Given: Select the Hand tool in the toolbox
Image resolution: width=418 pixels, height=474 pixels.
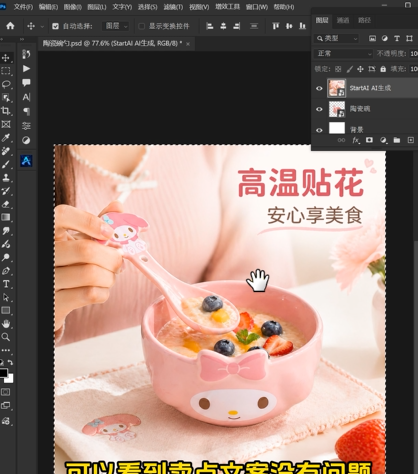Looking at the screenshot, I should 6,324.
